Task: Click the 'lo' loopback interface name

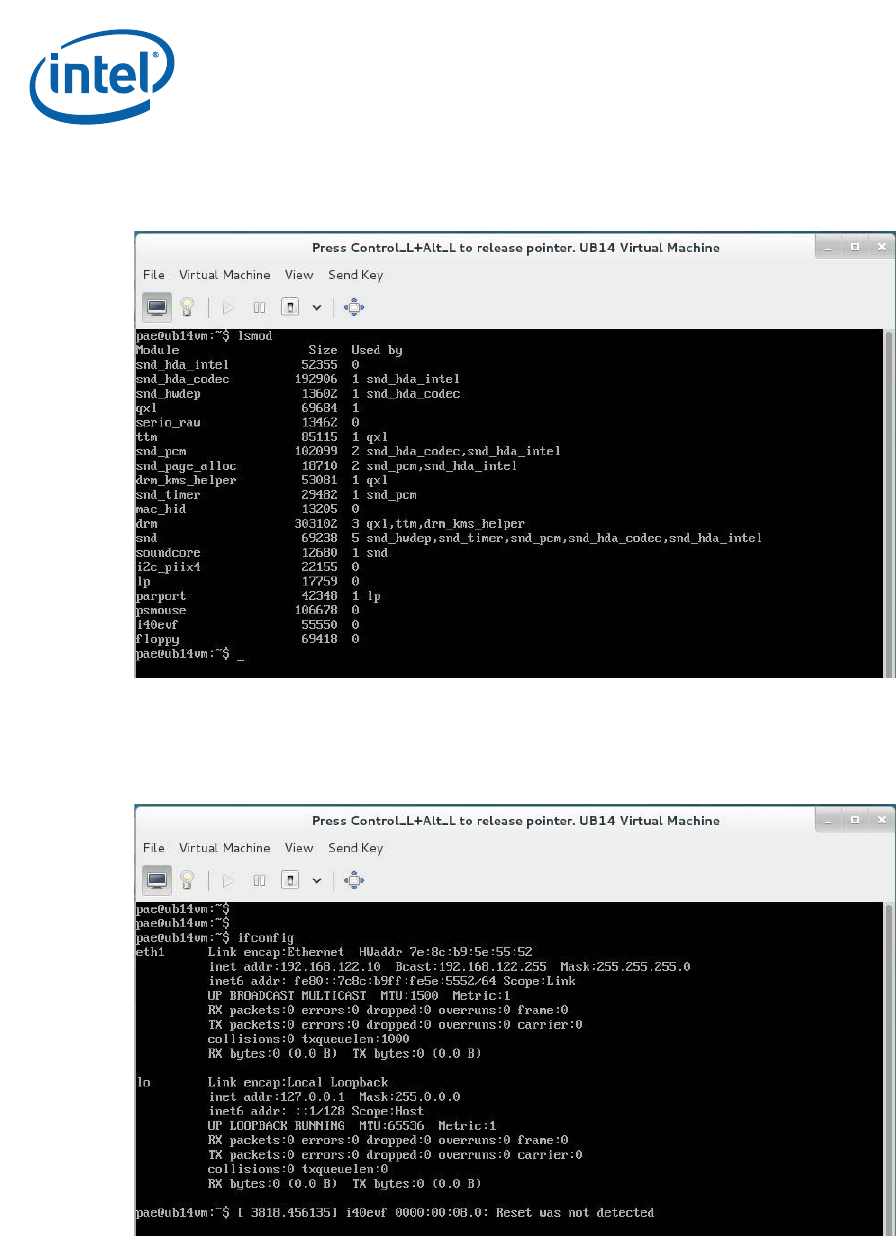Action: pyautogui.click(x=143, y=1083)
